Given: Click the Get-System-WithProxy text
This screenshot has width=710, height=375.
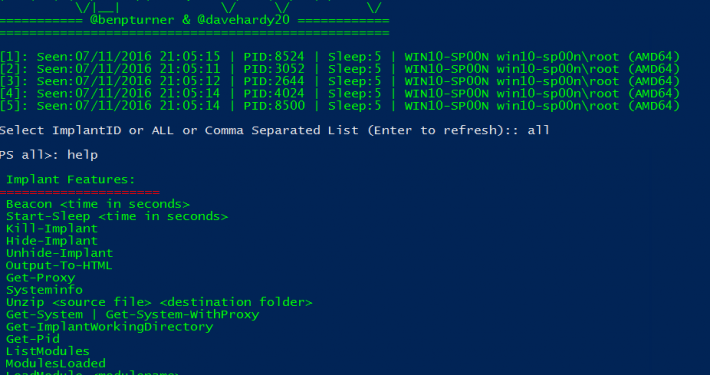Looking at the screenshot, I should 182,314.
